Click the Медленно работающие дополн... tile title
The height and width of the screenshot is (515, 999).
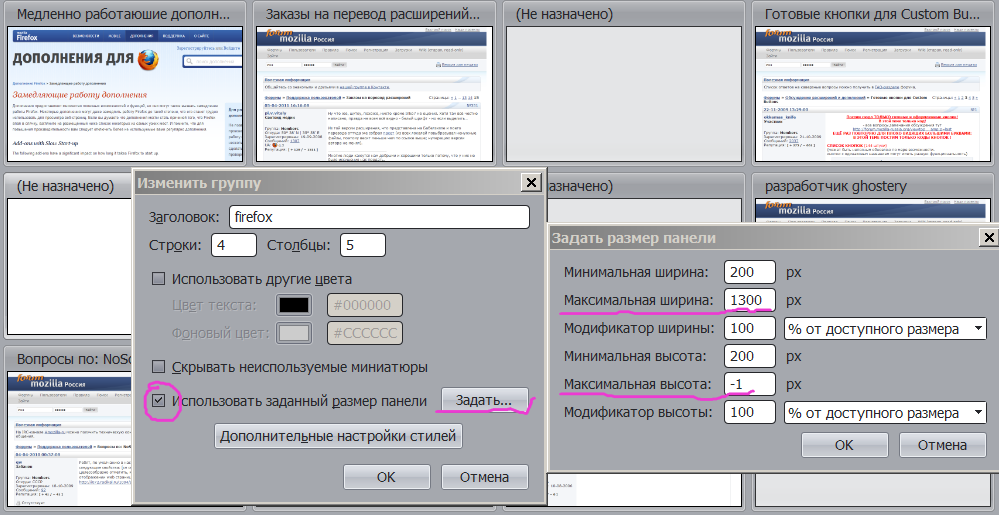click(124, 14)
